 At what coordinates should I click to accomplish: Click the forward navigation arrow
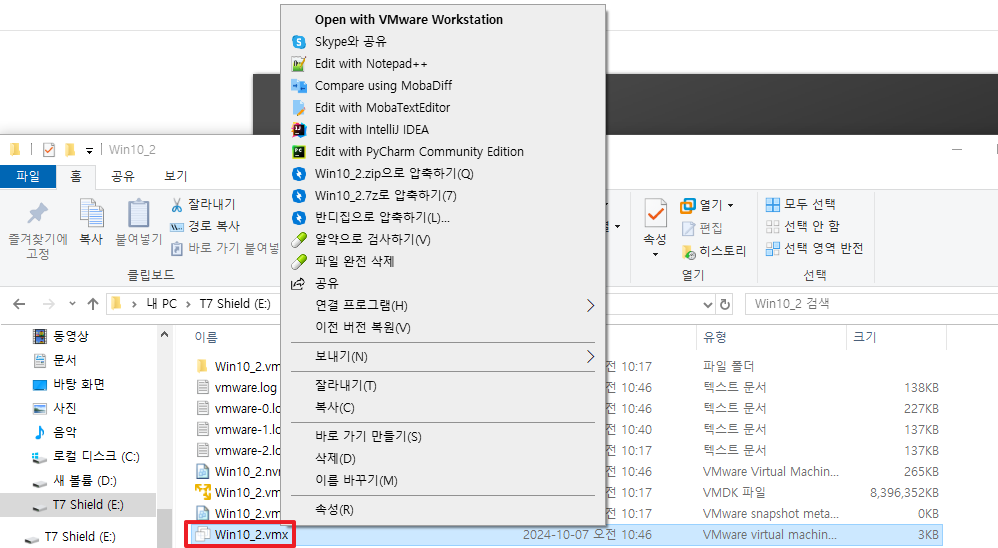pyautogui.click(x=48, y=304)
